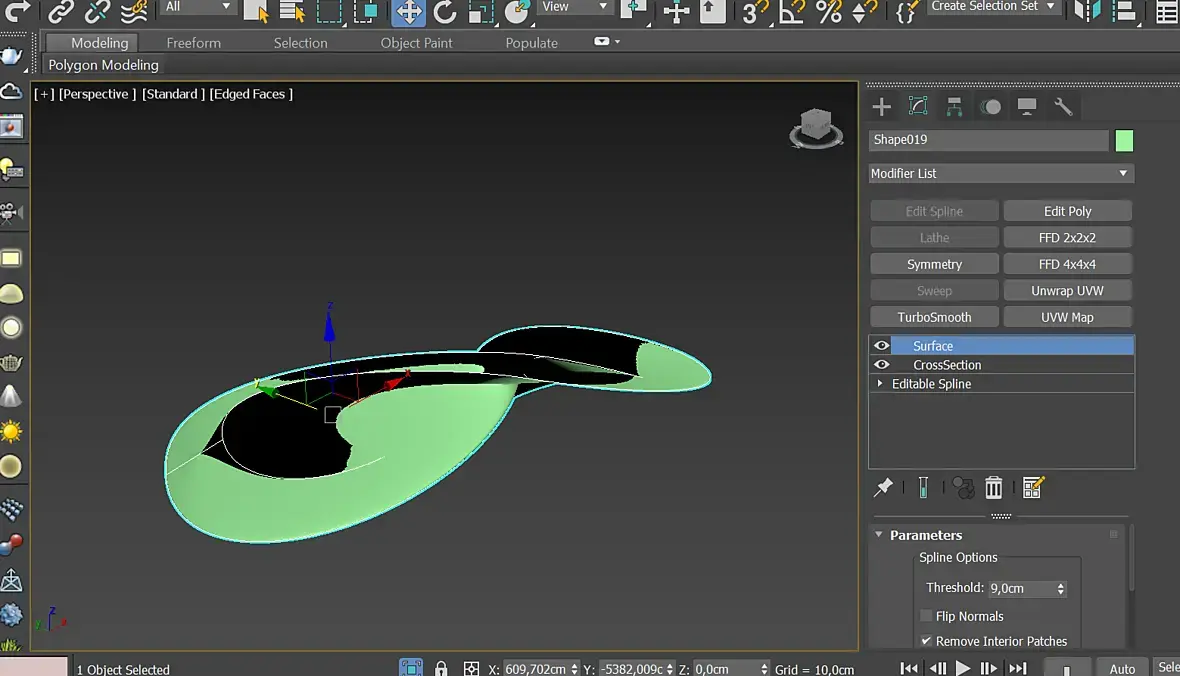The width and height of the screenshot is (1180, 676).
Task: Open Configure Modifier Sets icon
Action: [x=1033, y=487]
